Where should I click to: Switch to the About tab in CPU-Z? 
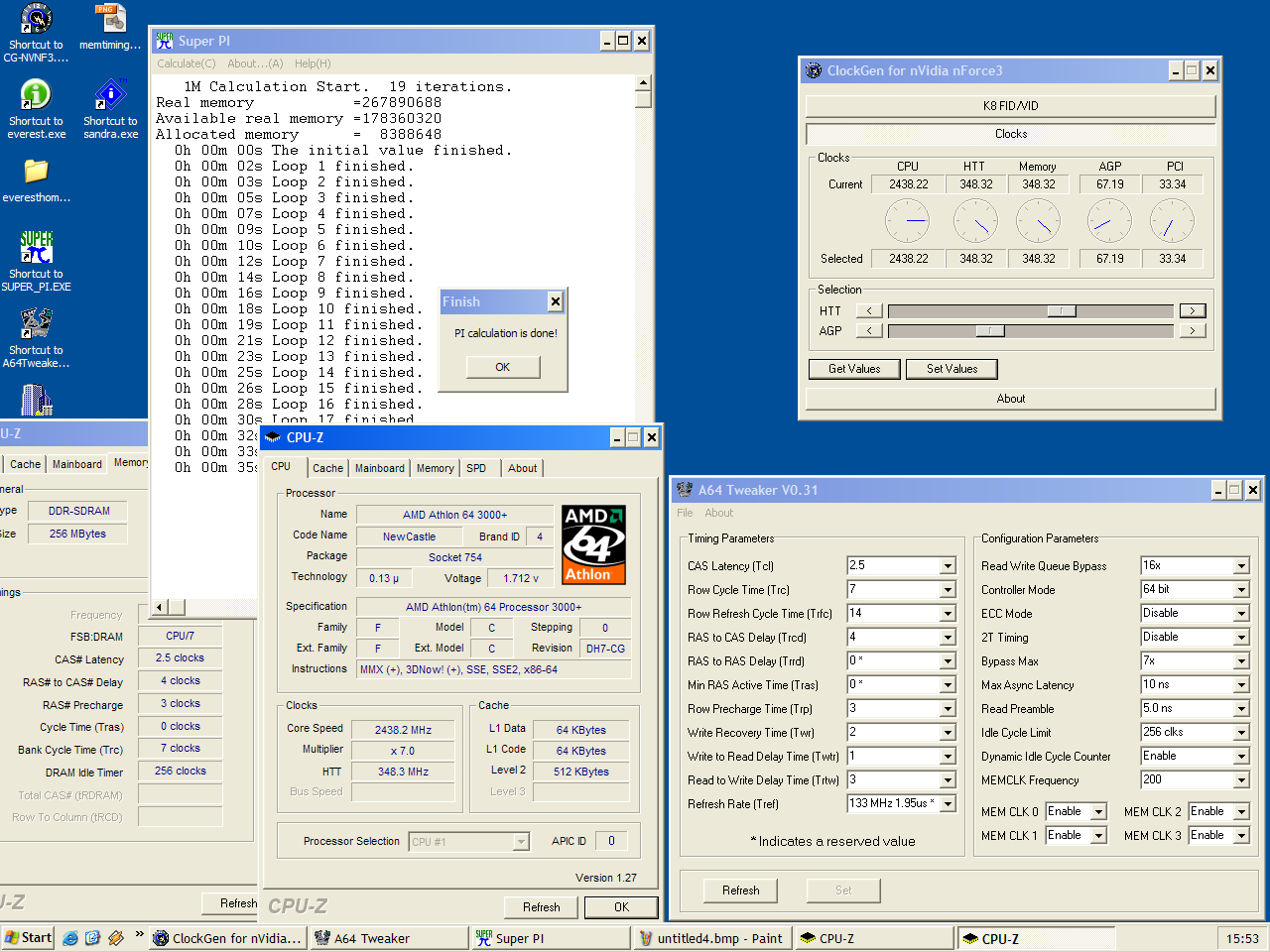[523, 468]
